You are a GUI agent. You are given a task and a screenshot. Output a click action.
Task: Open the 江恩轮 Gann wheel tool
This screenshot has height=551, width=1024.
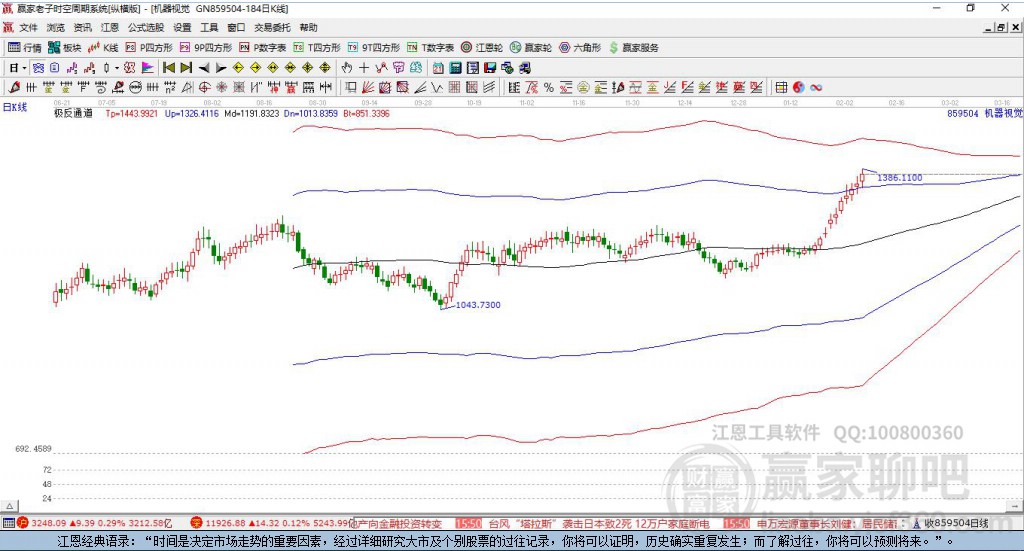pyautogui.click(x=482, y=47)
